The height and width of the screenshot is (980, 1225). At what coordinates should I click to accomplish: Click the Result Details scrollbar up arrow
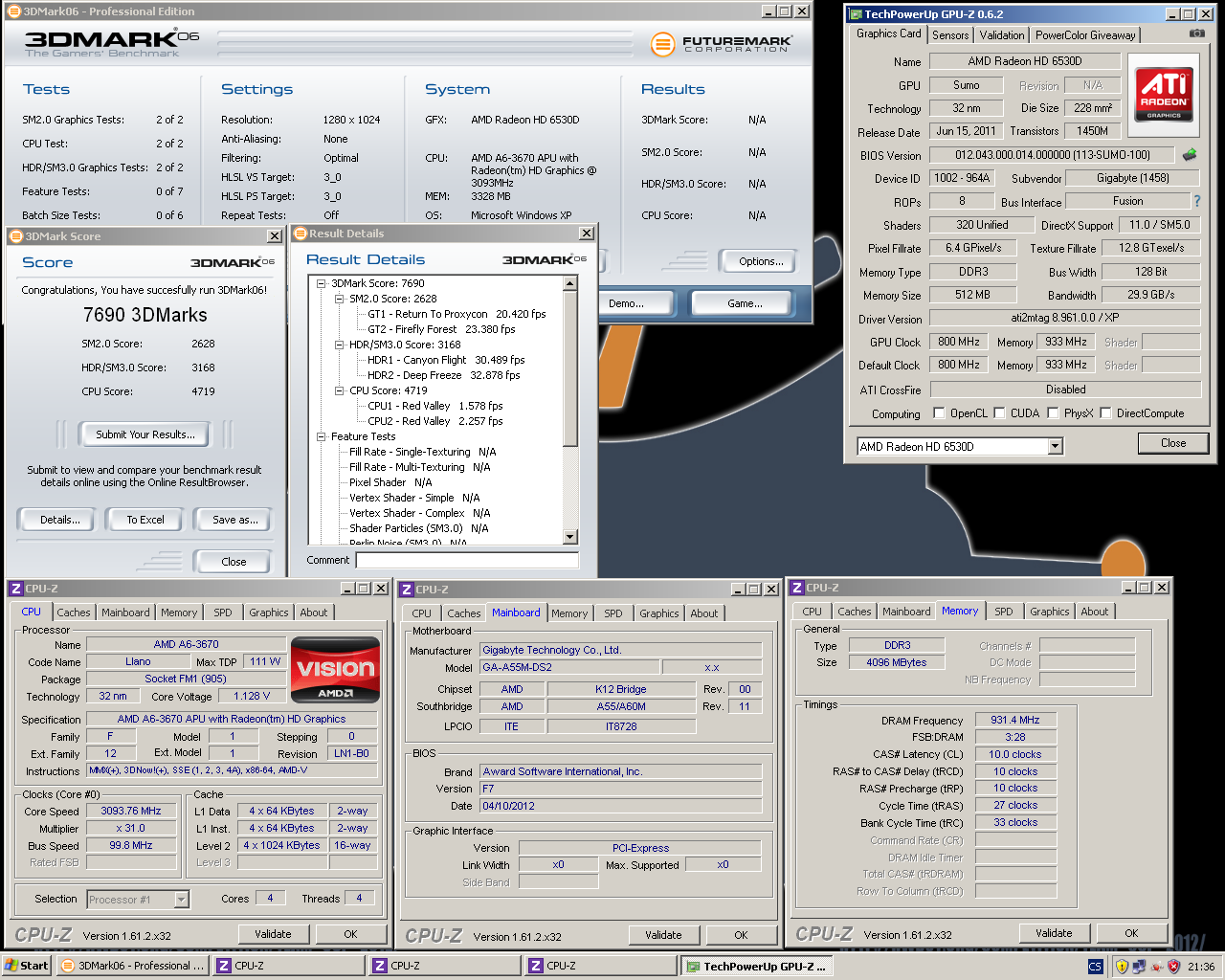(570, 283)
